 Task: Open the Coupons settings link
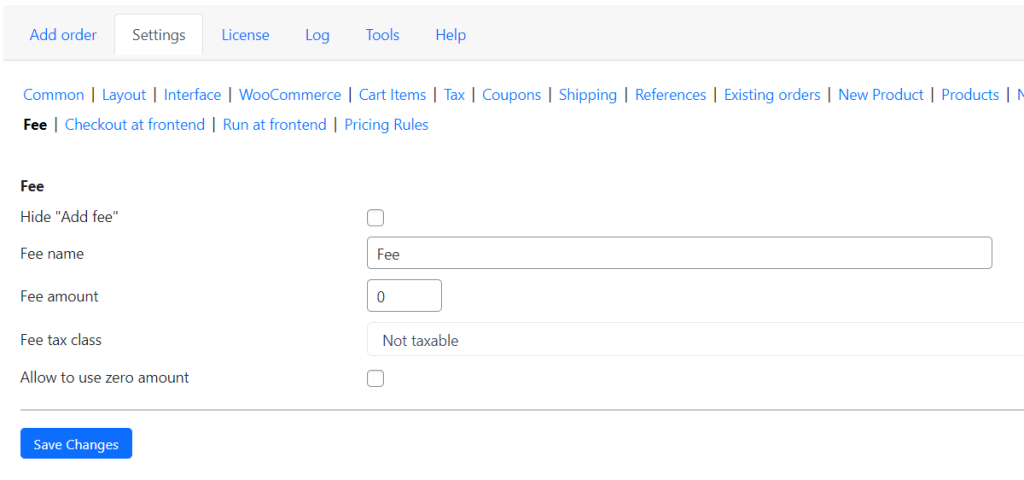click(x=511, y=95)
